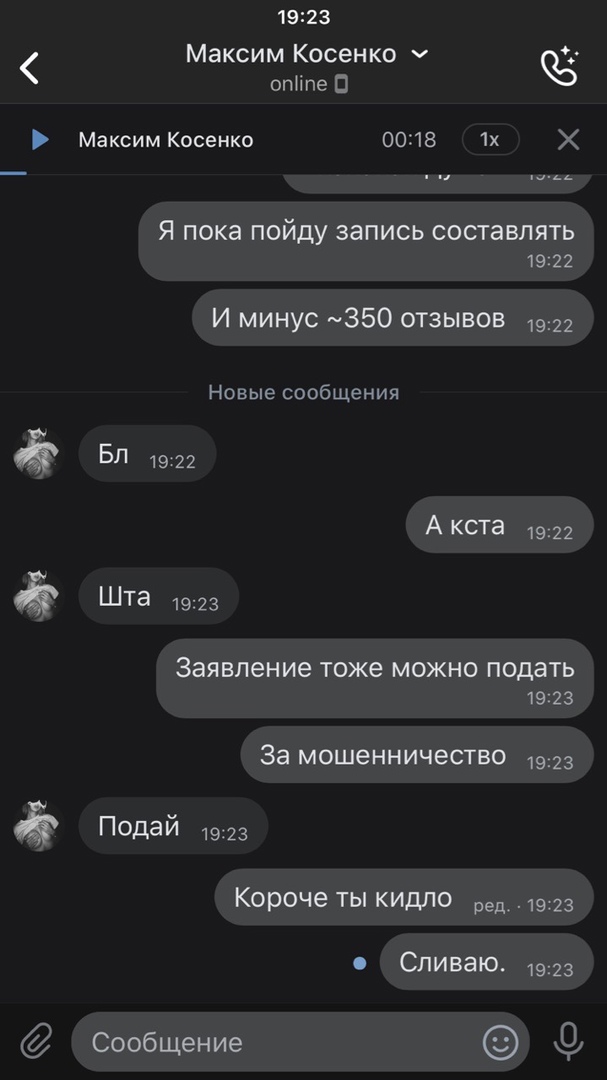Select the Сливаю. message bubble
Image resolution: width=607 pixels, height=1080 pixels.
click(x=486, y=962)
